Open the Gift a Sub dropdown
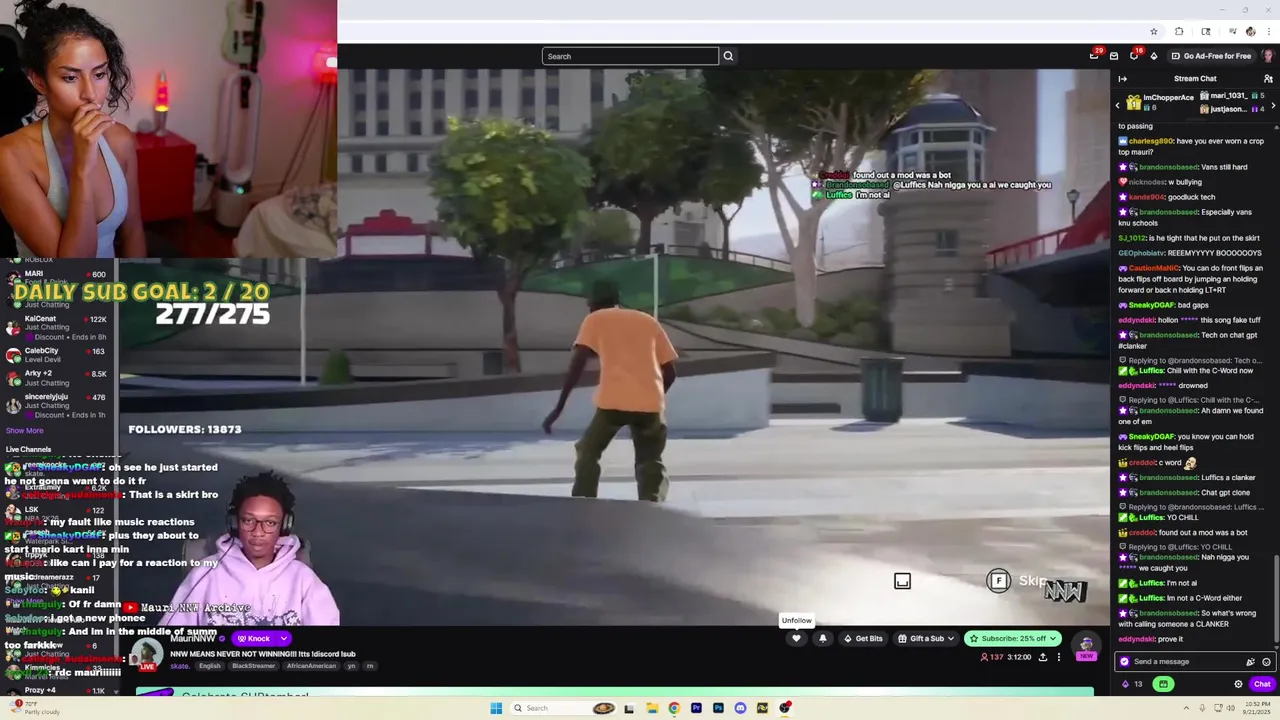The image size is (1280, 720). (x=926, y=638)
